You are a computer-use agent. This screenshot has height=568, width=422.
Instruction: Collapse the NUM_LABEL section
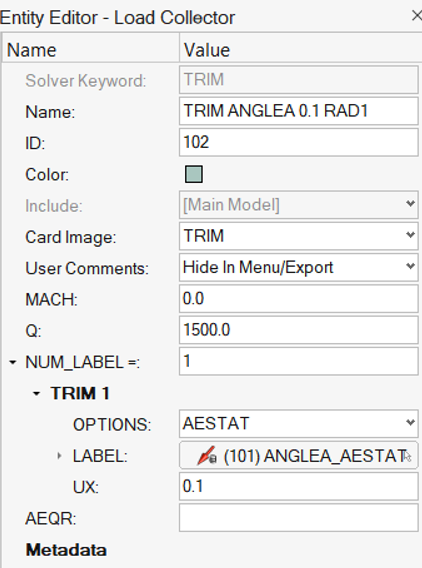point(13,362)
